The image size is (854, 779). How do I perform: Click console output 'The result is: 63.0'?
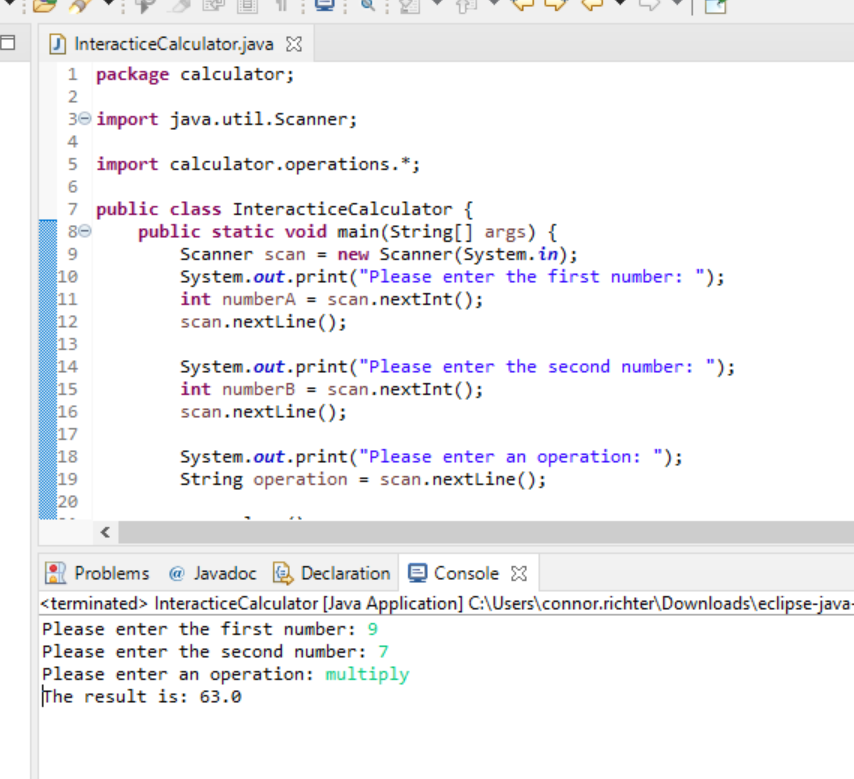click(x=142, y=697)
